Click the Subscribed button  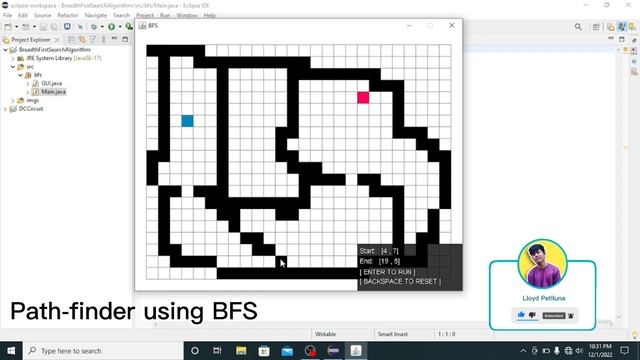pos(554,316)
